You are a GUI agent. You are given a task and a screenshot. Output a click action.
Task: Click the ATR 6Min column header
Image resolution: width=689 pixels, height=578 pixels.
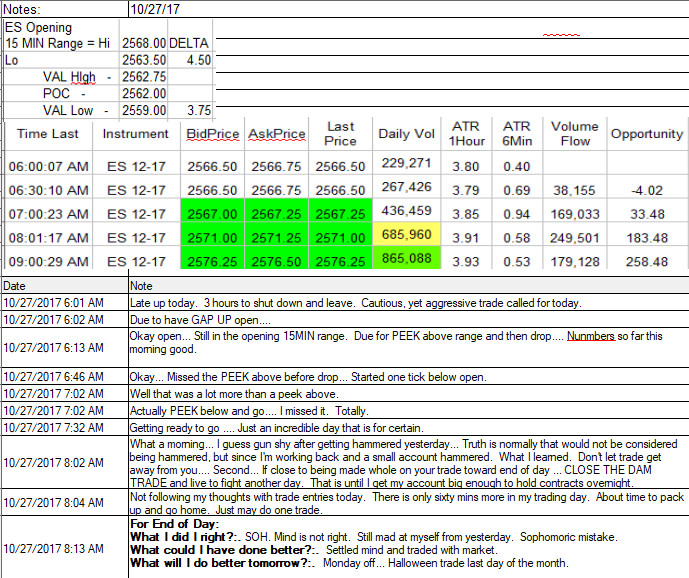tap(517, 134)
